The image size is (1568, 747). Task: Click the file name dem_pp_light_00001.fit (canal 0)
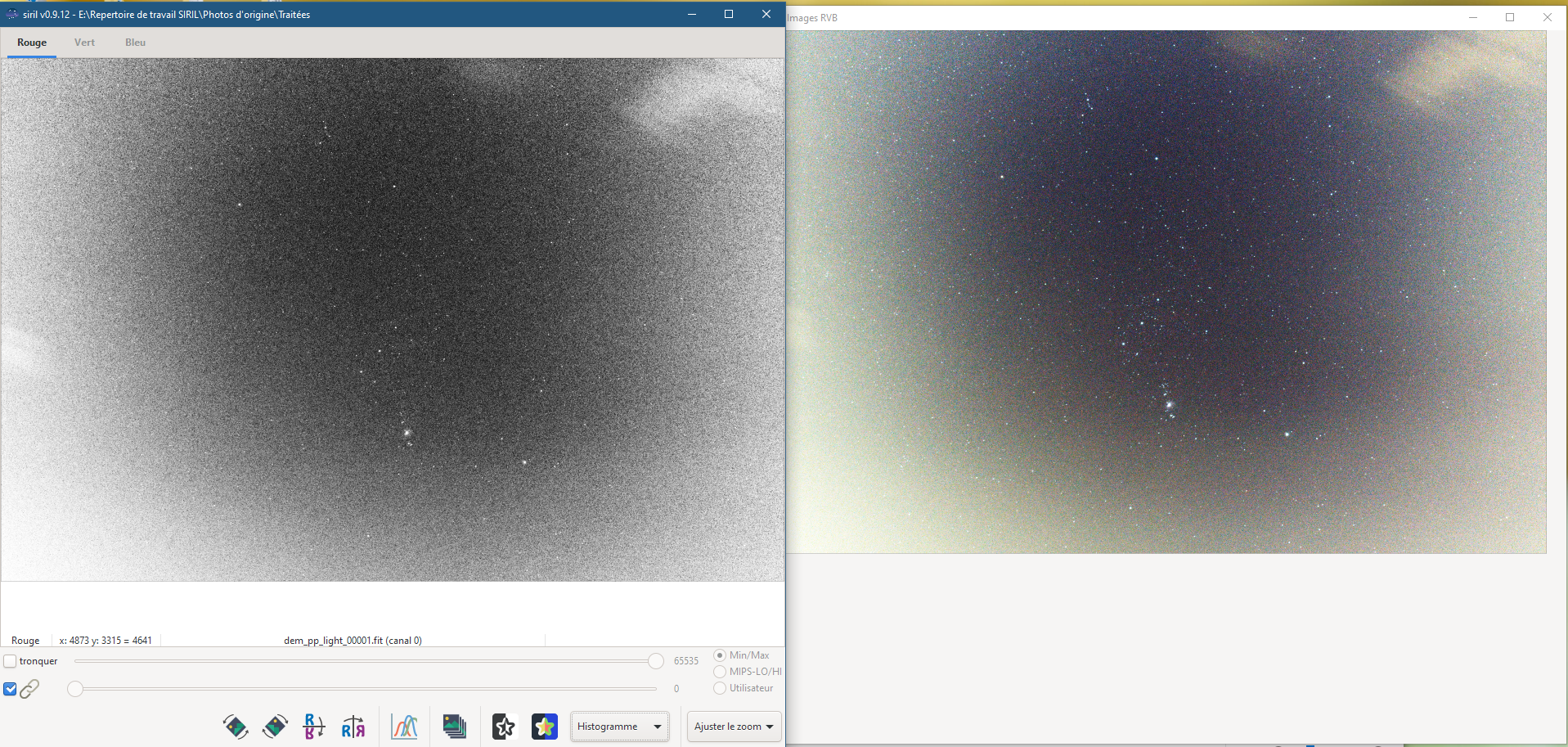[x=353, y=641]
